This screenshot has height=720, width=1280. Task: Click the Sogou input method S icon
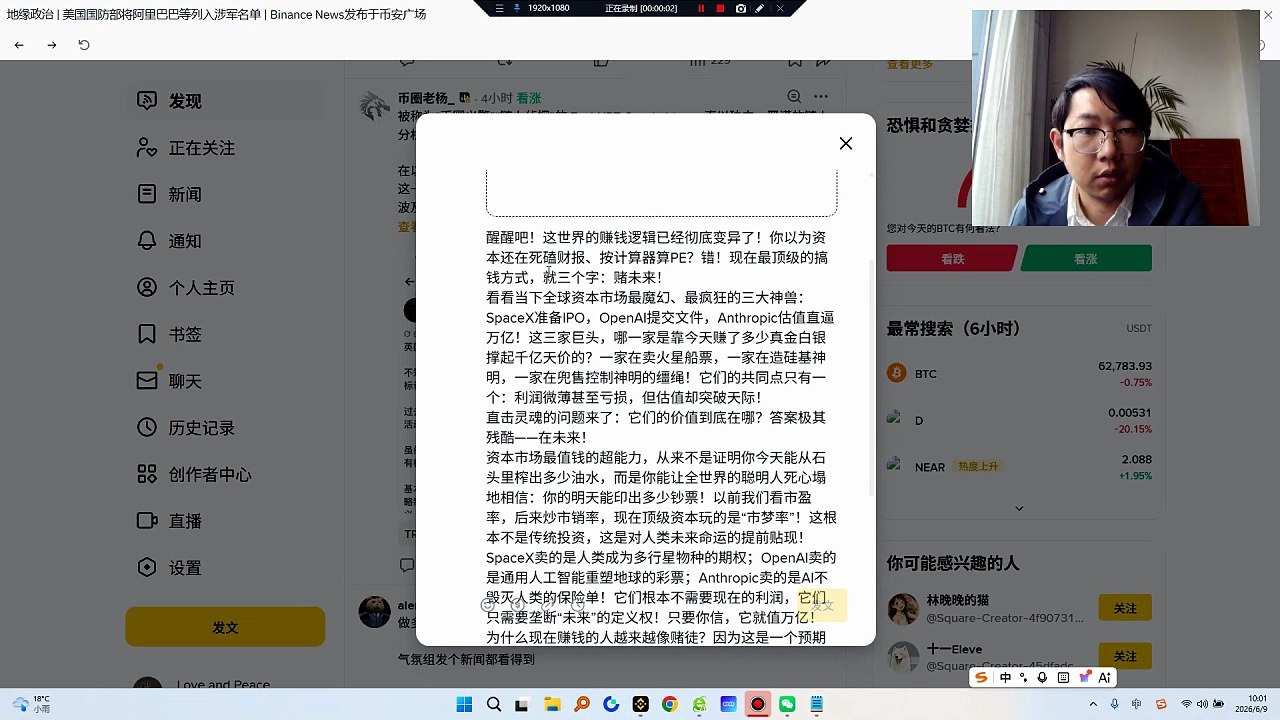(x=981, y=677)
